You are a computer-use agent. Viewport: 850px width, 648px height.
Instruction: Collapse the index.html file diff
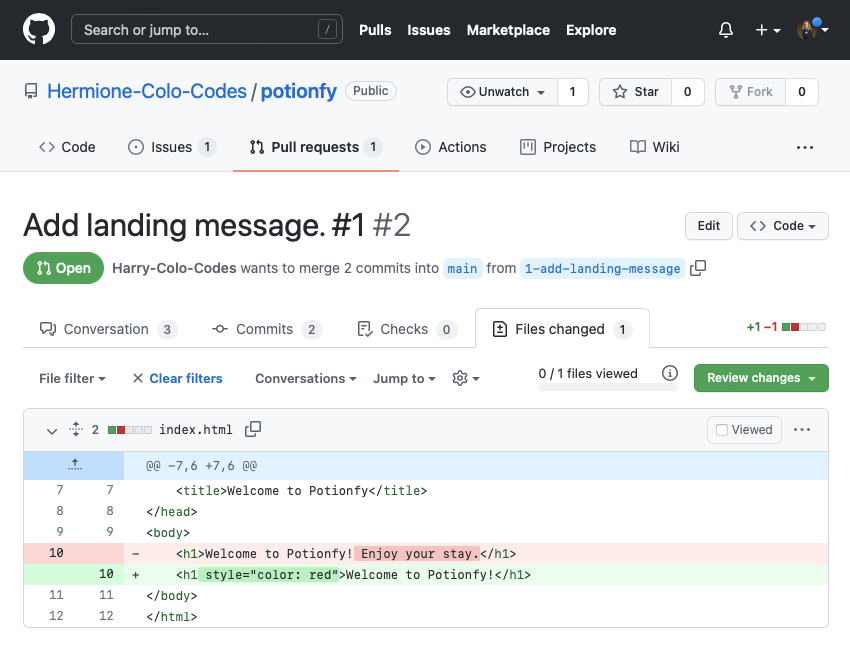(x=51, y=430)
